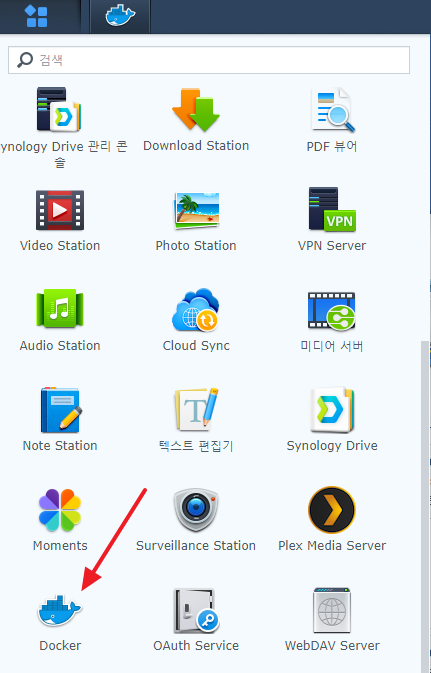The width and height of the screenshot is (431, 673).
Task: Open the Docker app in the menu list
Action: 60,610
